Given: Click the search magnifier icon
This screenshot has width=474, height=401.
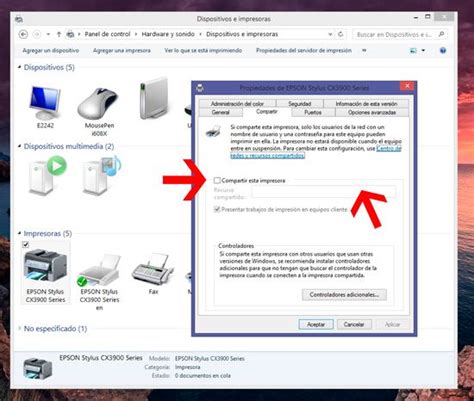Looking at the screenshot, I should click(441, 34).
